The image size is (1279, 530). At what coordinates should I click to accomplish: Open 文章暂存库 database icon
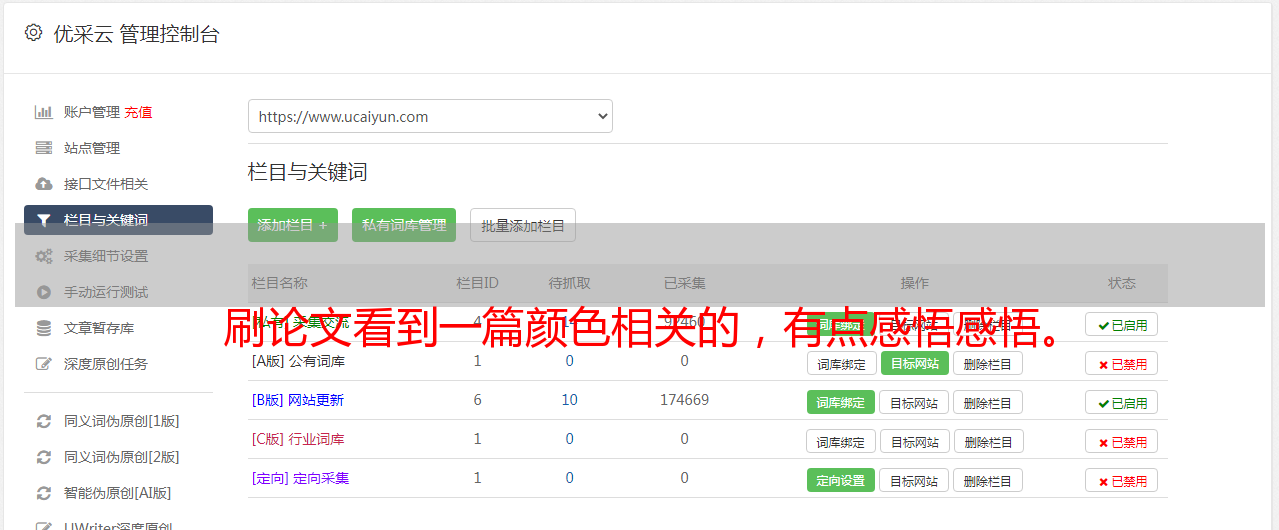click(x=44, y=328)
